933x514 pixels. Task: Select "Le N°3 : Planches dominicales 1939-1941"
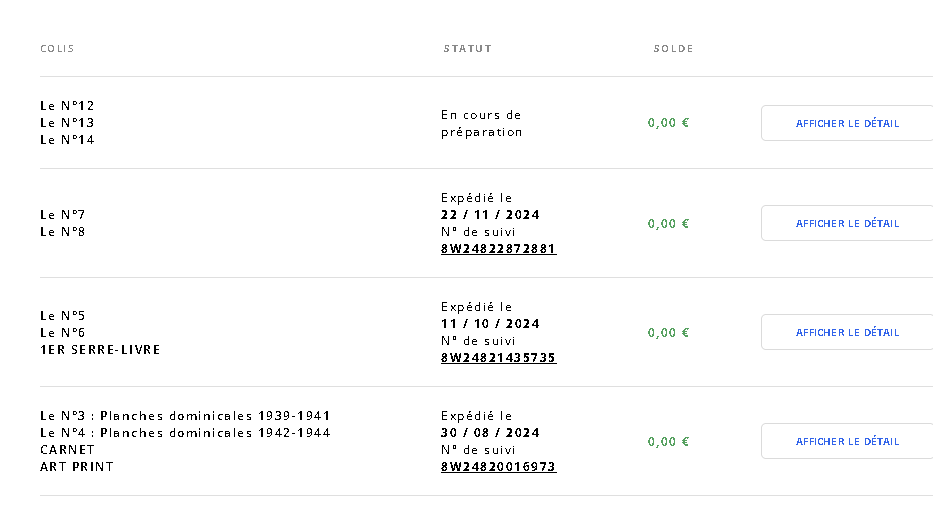point(185,416)
